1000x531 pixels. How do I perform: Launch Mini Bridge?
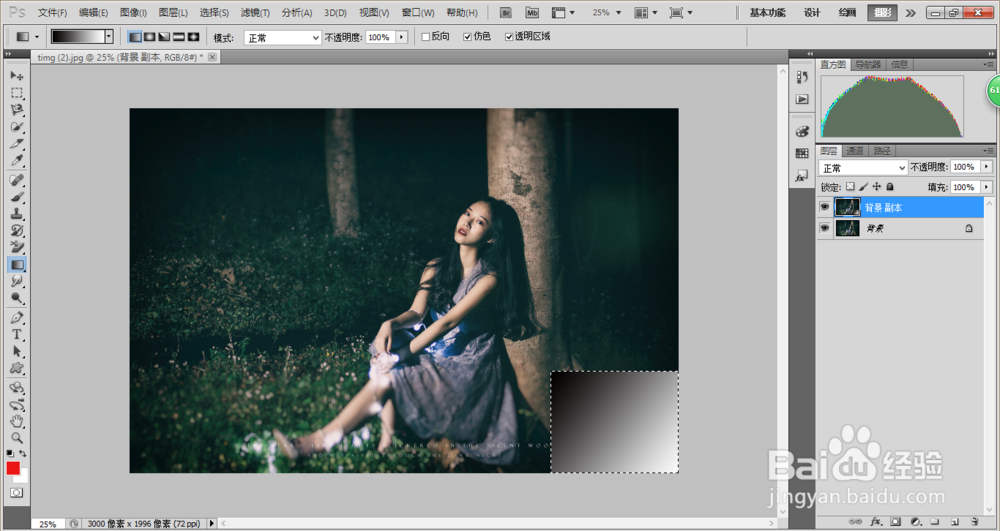pyautogui.click(x=532, y=13)
